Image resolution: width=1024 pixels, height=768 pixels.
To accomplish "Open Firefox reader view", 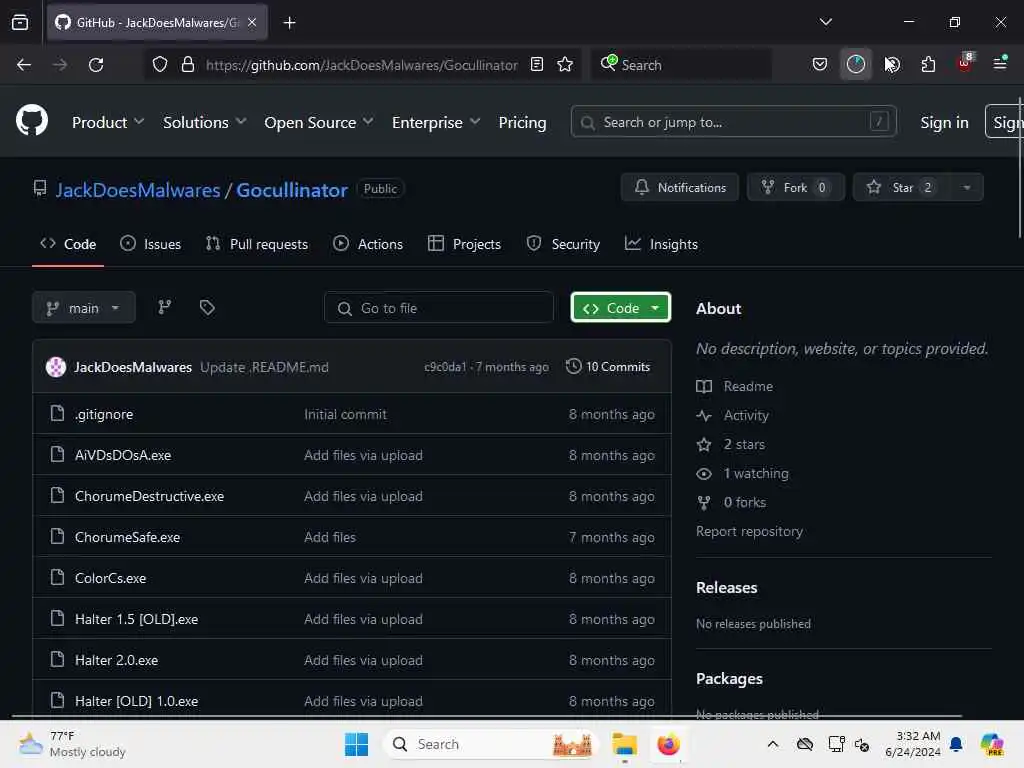I will pos(537,64).
